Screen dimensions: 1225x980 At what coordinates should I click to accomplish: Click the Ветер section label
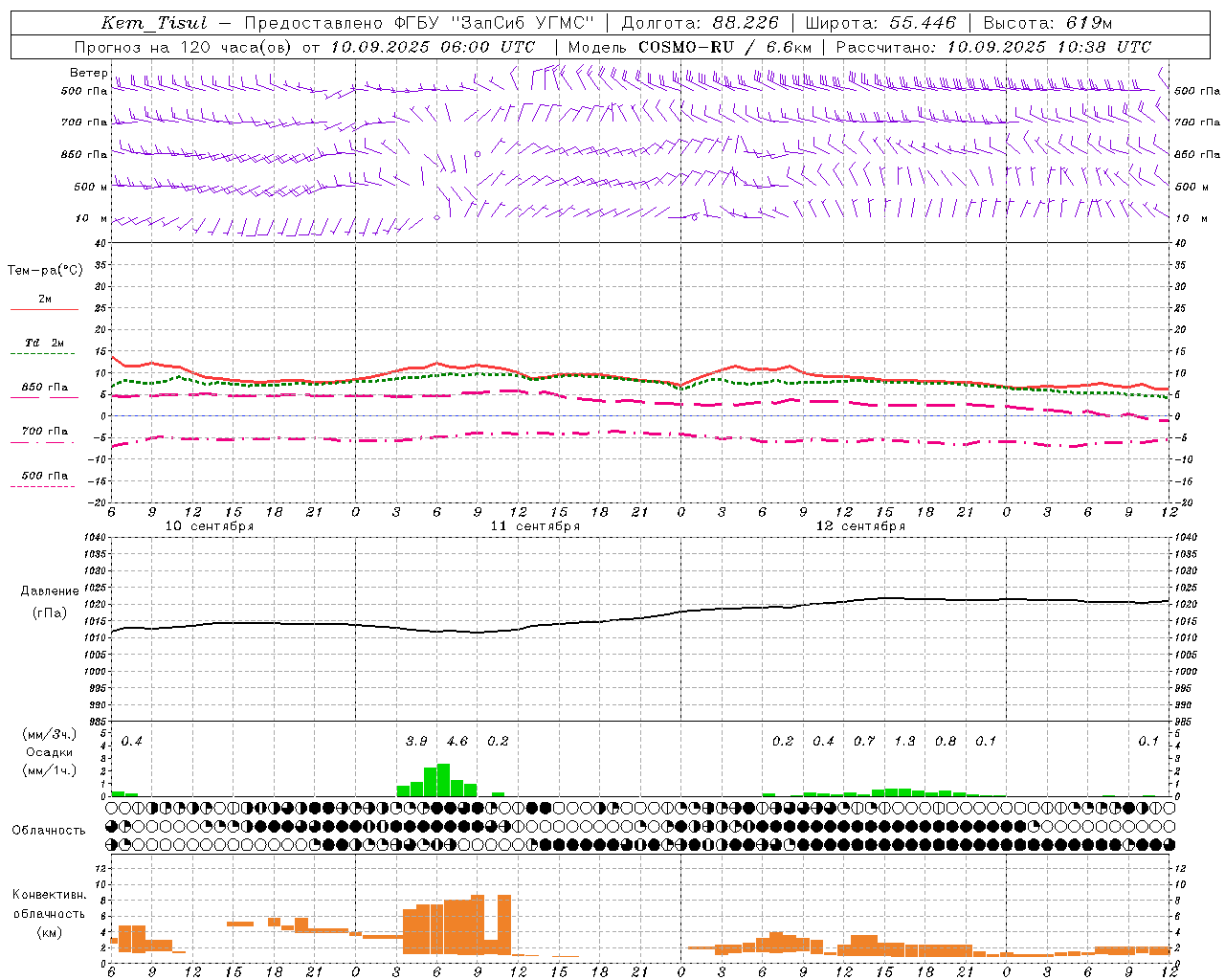(88, 73)
